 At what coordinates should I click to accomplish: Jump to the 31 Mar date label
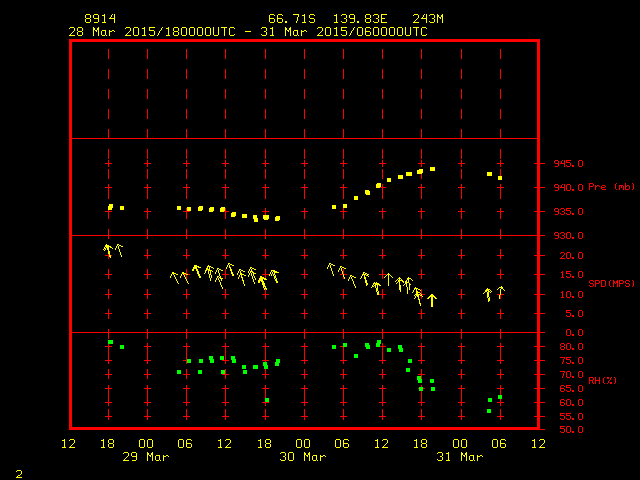pos(460,457)
